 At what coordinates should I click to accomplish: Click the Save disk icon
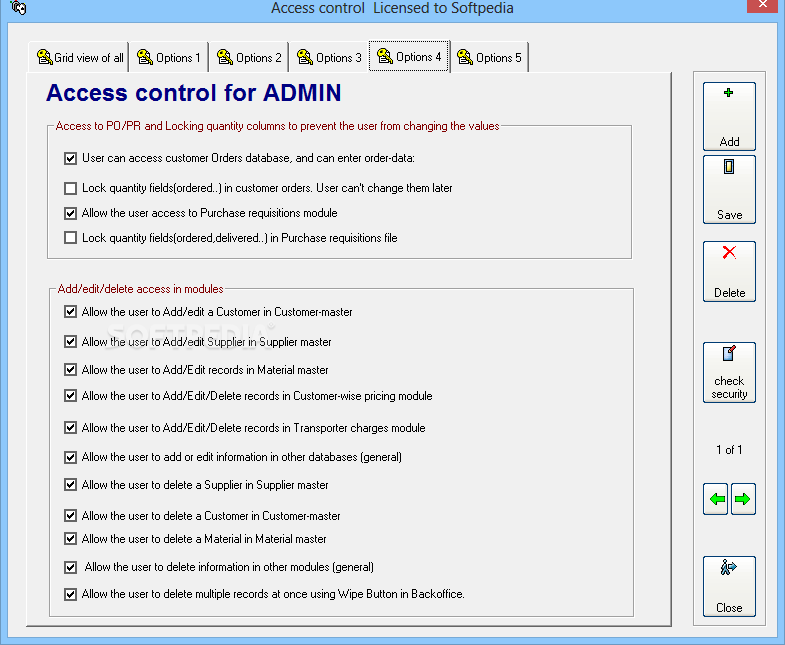click(728, 166)
